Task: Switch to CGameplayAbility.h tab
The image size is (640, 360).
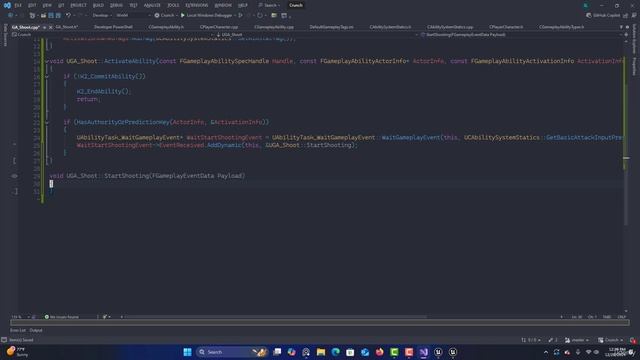Action: pyautogui.click(x=166, y=27)
